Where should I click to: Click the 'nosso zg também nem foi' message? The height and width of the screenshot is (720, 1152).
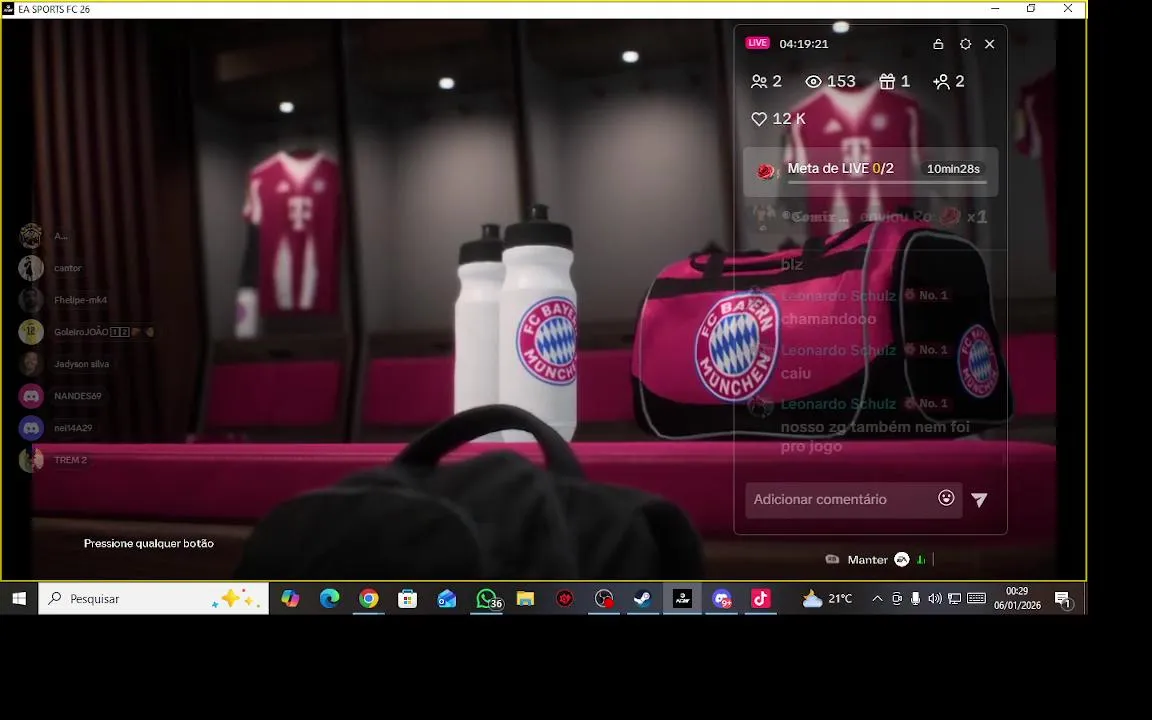tap(875, 436)
